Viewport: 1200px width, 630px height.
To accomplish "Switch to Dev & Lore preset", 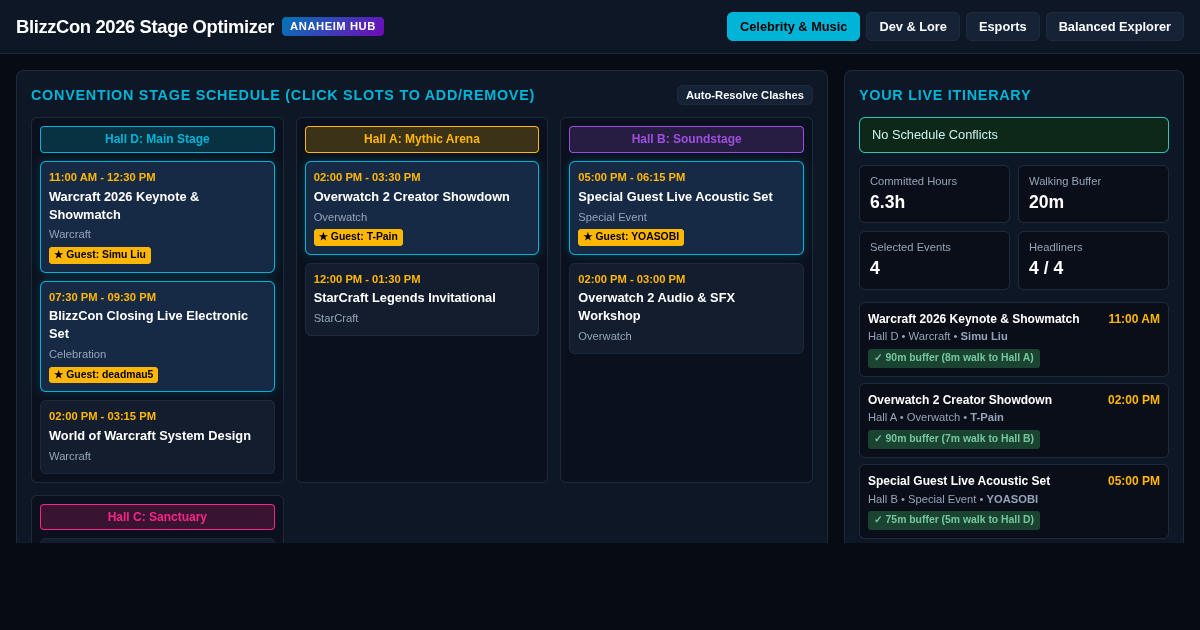I will [x=913, y=26].
